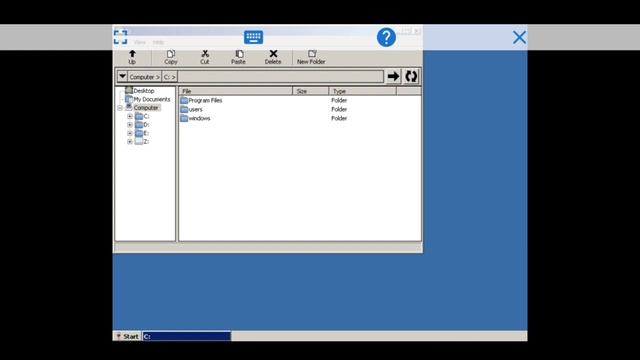
Task: Select My Documents in the tree
Action: coord(152,99)
